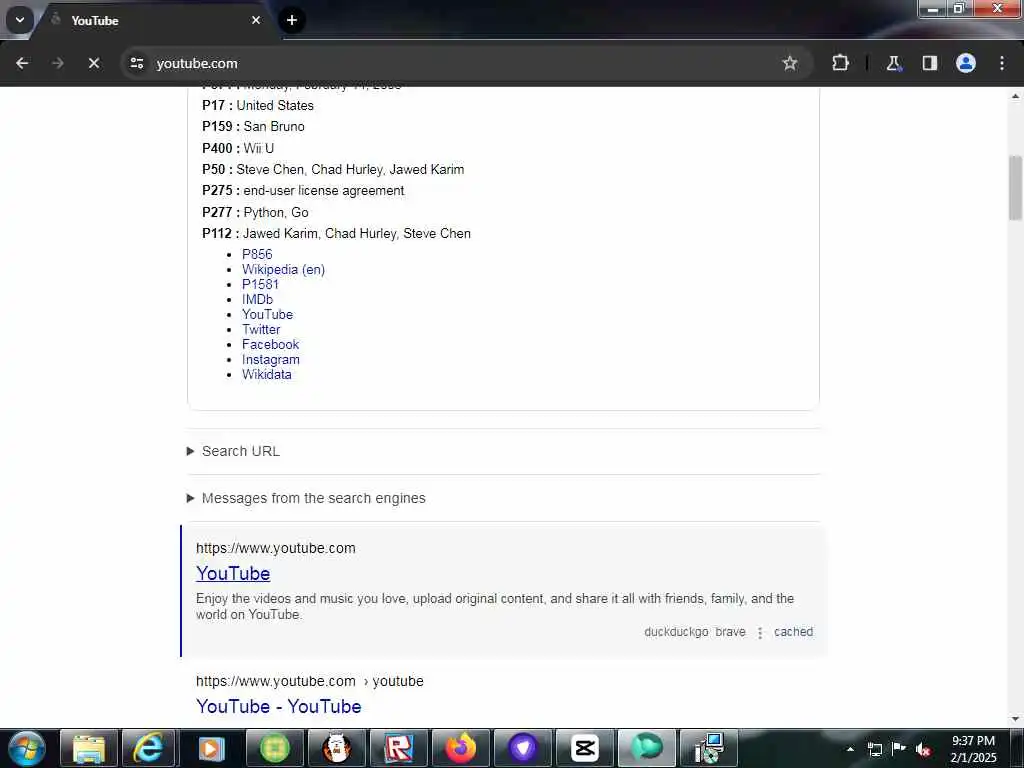Launch Internet Explorer from taskbar

pyautogui.click(x=148, y=748)
